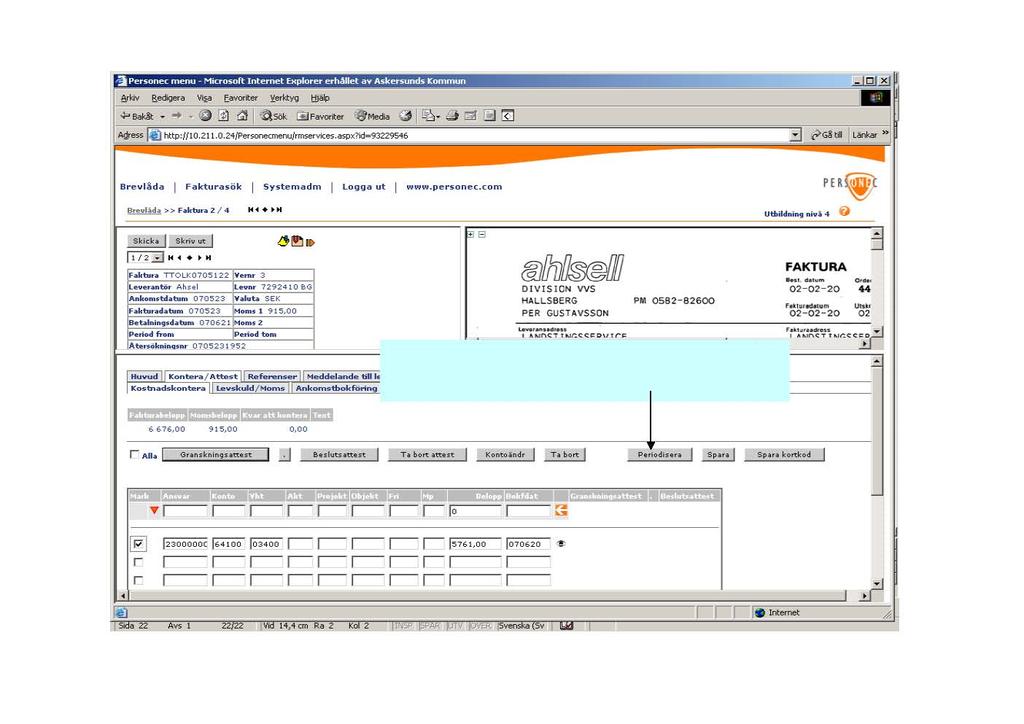Open the Bakåt history dropdown arrow
The height and width of the screenshot is (724, 1024).
coord(162,117)
